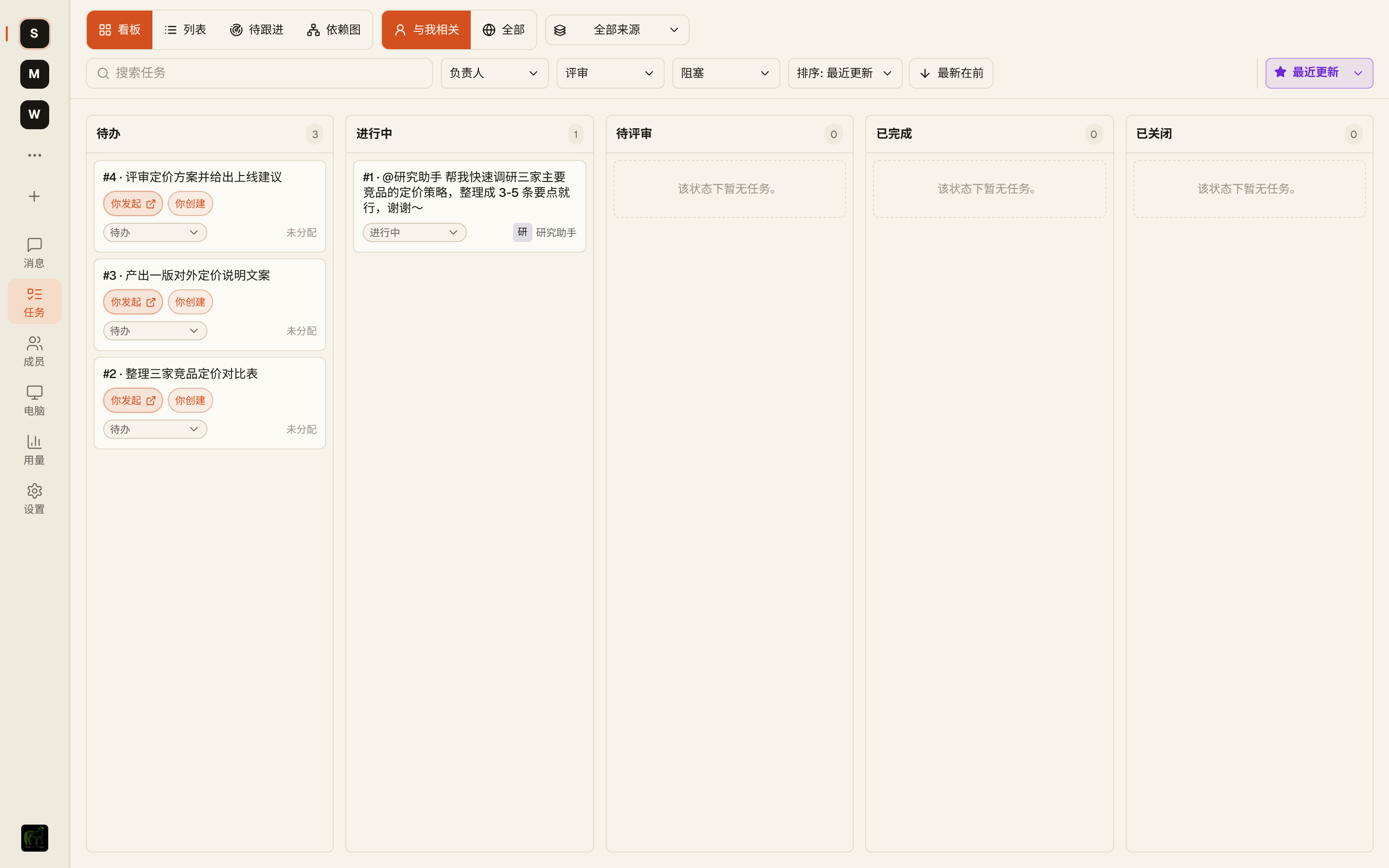Click 未分配 assignee on task #2

[301, 429]
